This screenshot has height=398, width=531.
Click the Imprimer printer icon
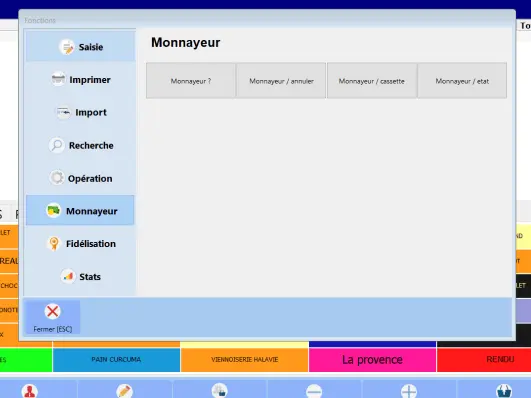click(x=58, y=79)
